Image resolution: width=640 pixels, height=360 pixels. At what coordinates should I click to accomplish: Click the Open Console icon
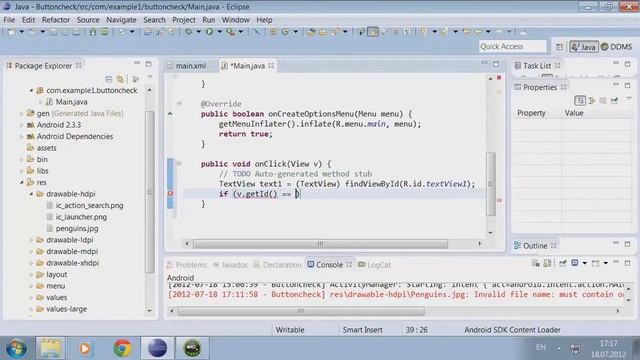pos(596,264)
